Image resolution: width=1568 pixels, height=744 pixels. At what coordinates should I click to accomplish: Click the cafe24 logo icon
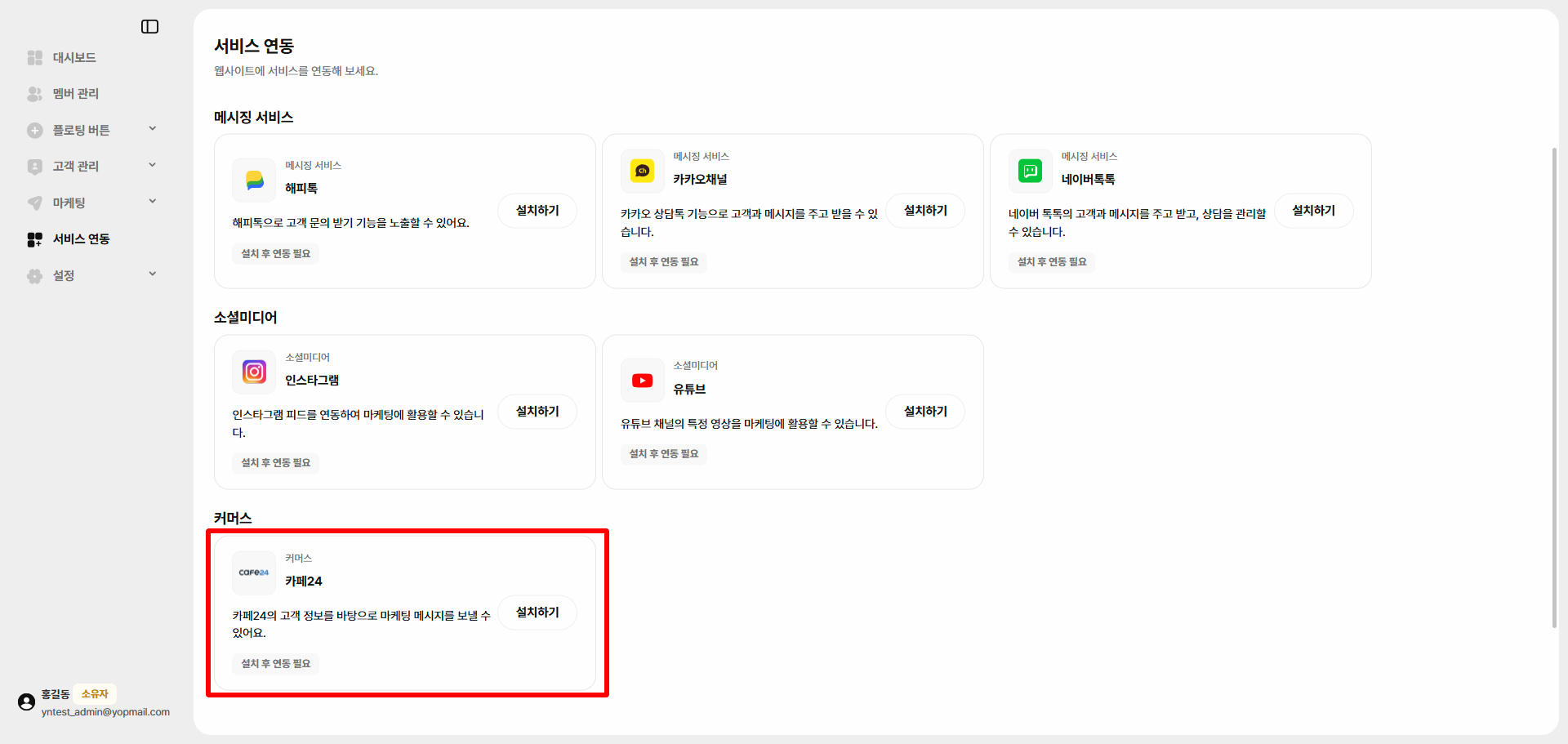[x=254, y=572]
